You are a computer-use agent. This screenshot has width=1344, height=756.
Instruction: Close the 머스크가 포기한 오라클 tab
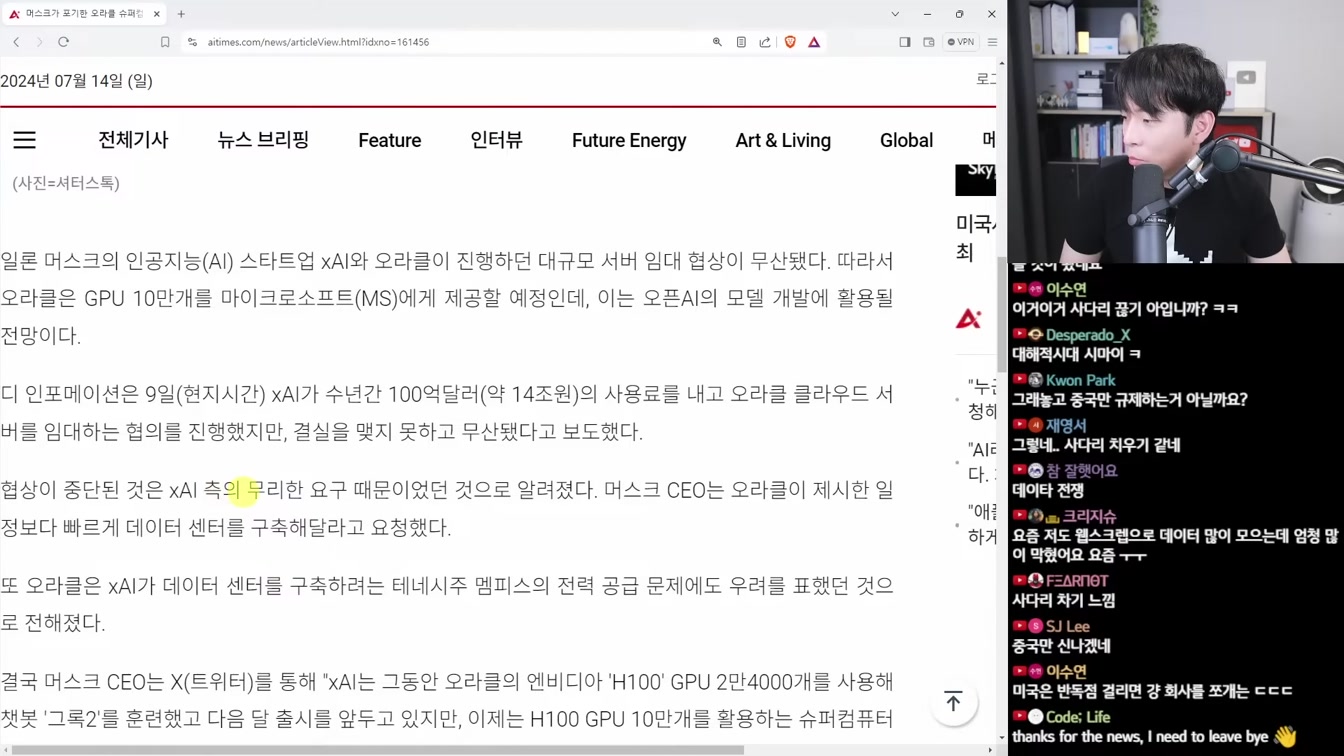157,14
